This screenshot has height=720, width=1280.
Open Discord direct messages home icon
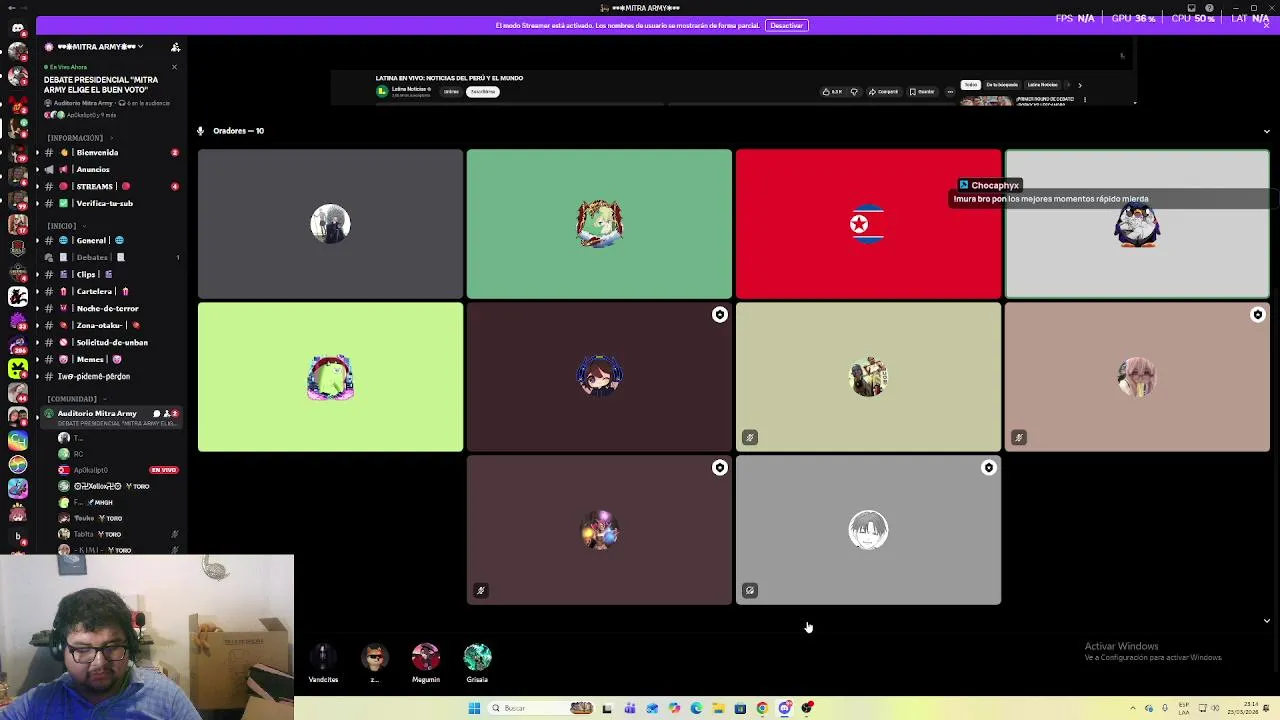18,28
